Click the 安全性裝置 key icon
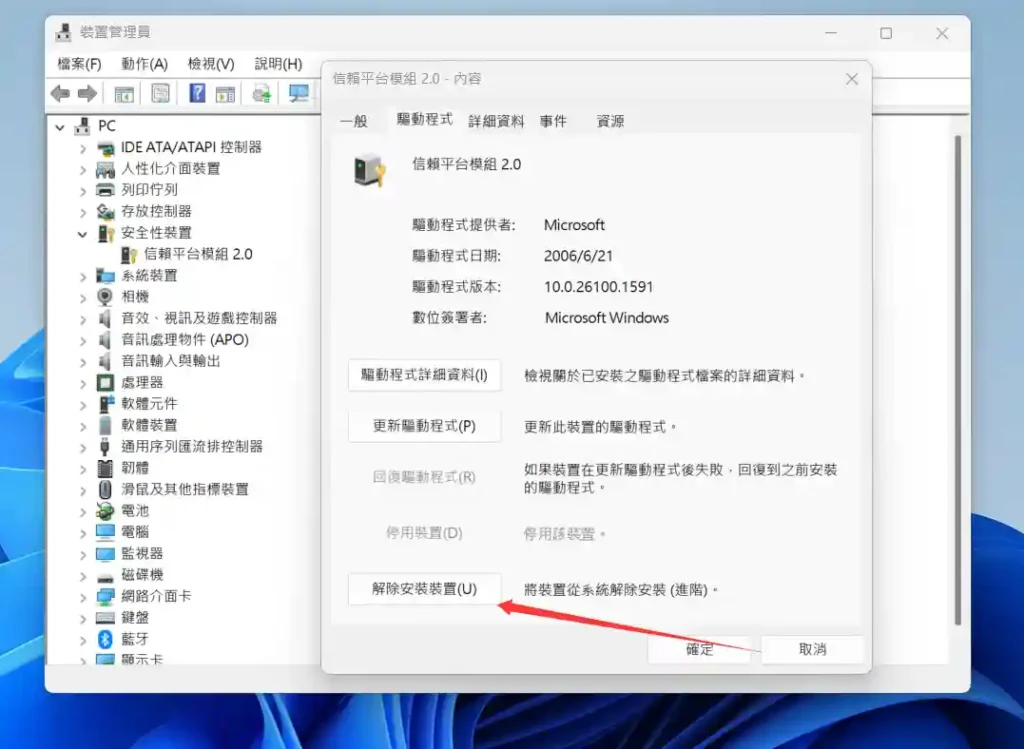The image size is (1024, 749). point(106,233)
